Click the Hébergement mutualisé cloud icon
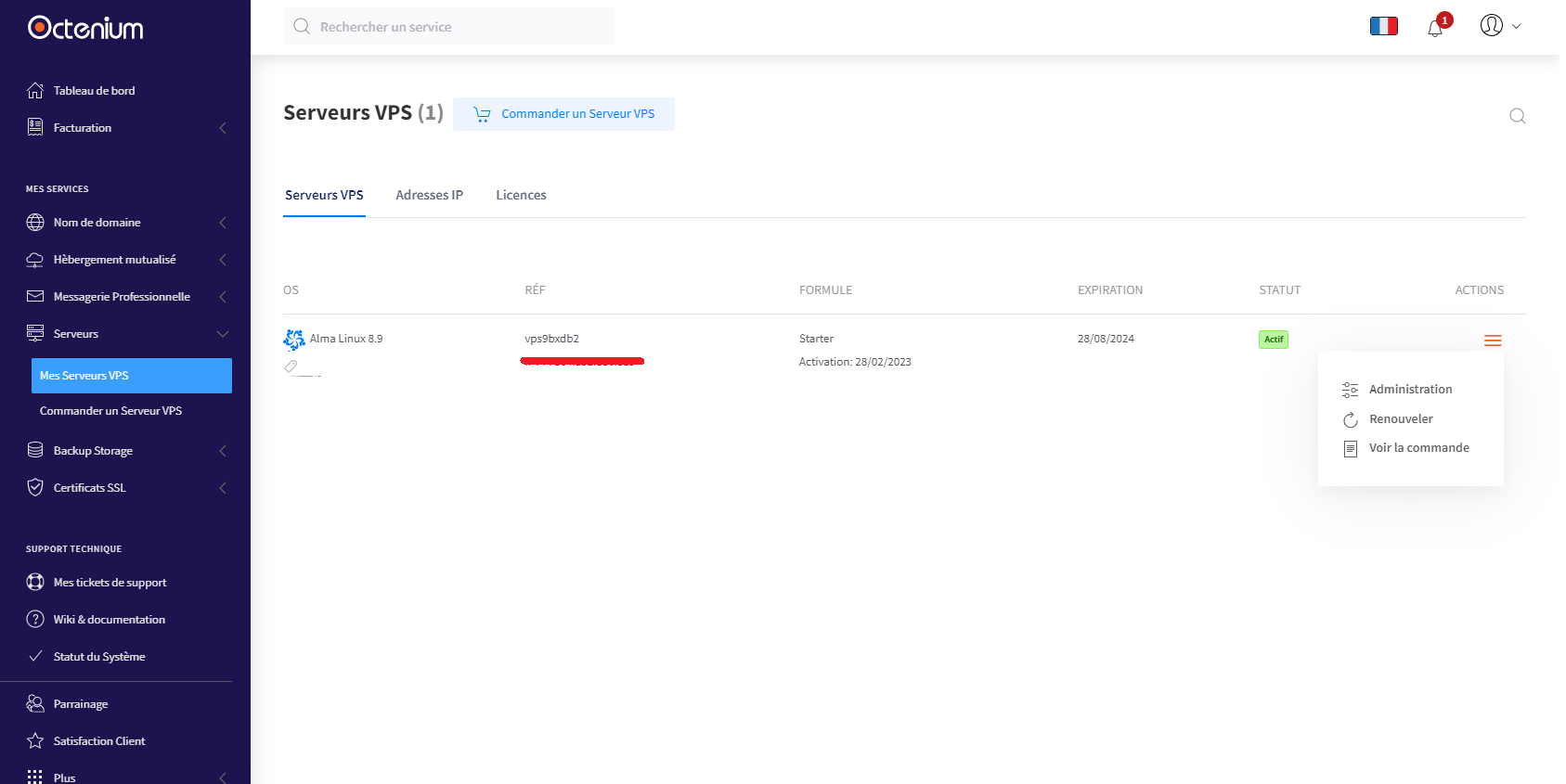The width and height of the screenshot is (1566, 784). tap(35, 260)
